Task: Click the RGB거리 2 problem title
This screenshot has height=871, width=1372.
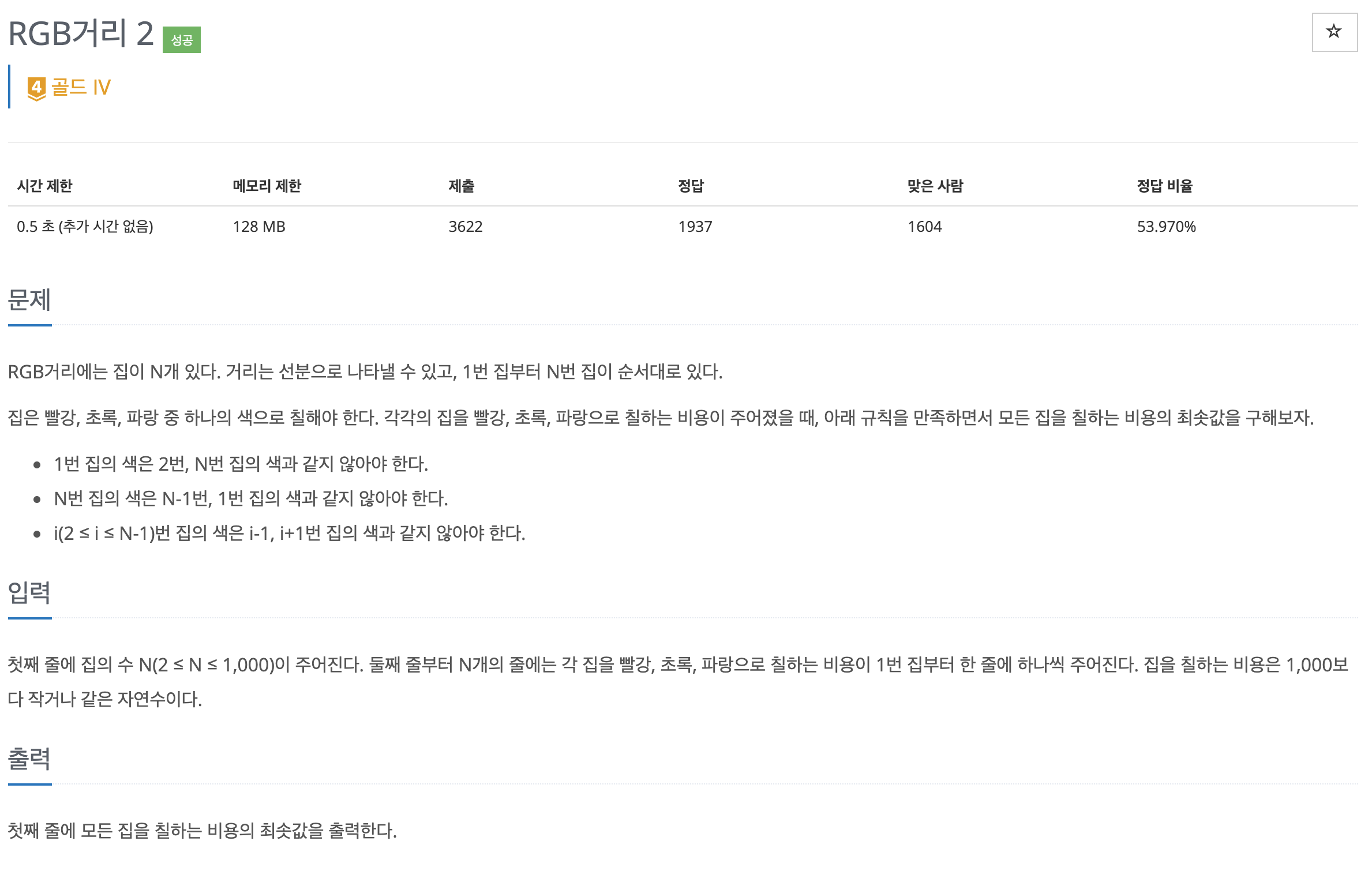Action: pos(80,32)
